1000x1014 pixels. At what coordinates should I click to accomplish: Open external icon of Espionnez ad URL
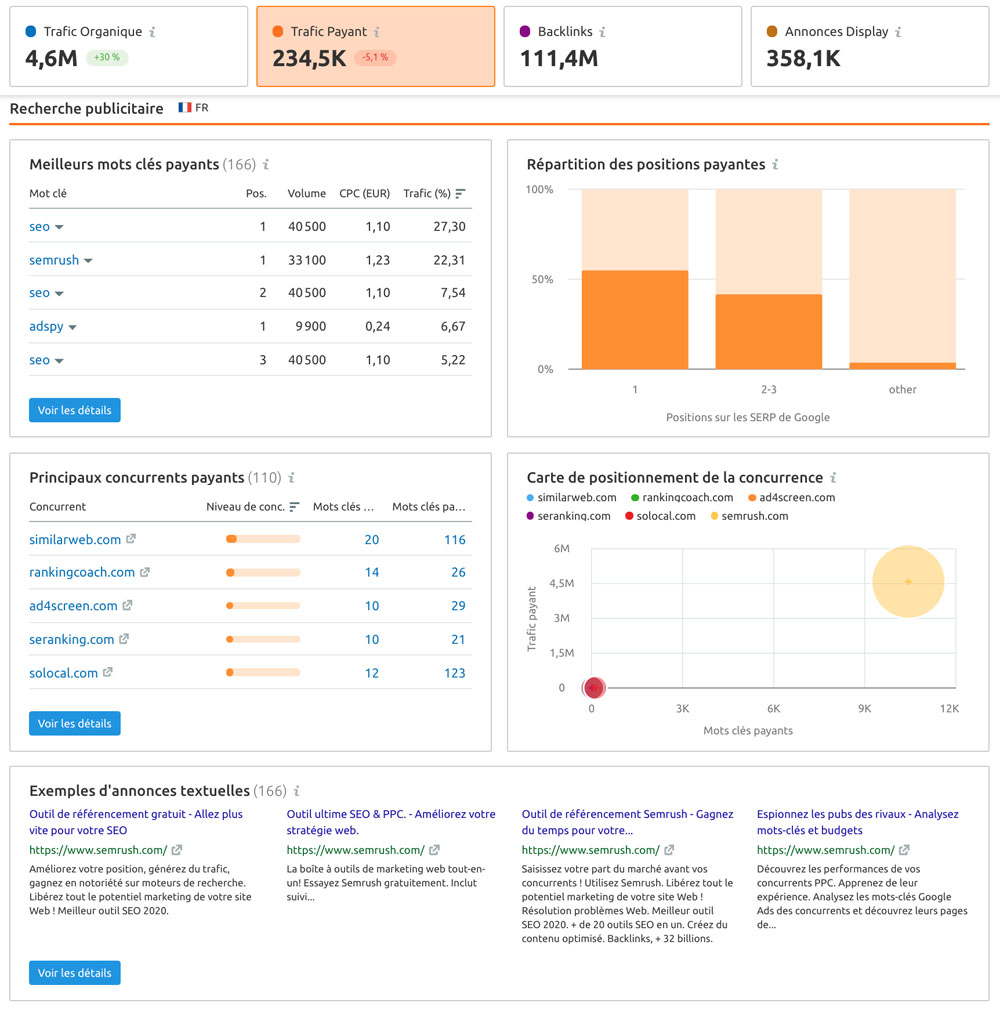(x=905, y=850)
